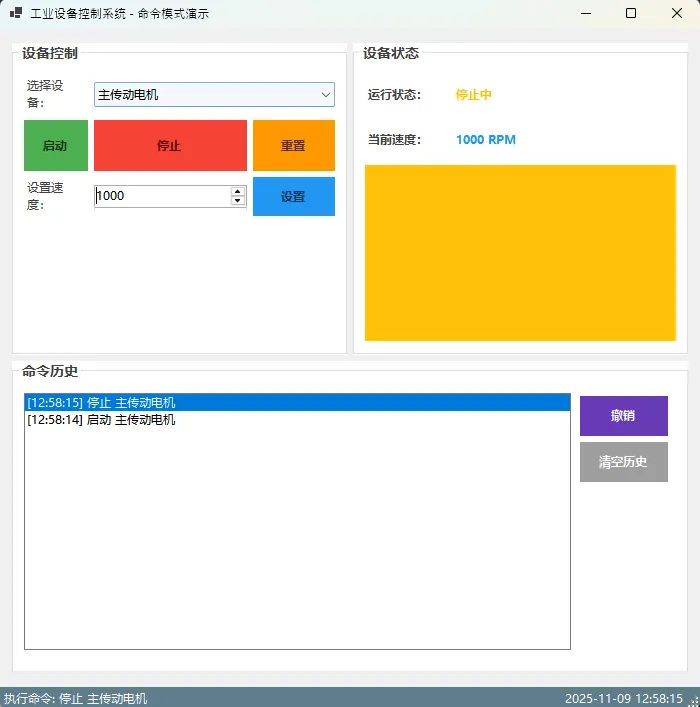Click the 清空历史 button

[x=623, y=462]
